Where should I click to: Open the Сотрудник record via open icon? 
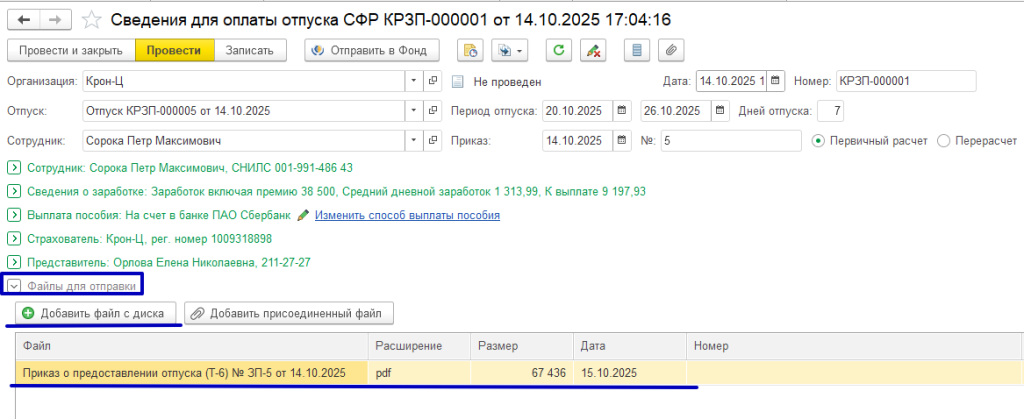[x=433, y=141]
